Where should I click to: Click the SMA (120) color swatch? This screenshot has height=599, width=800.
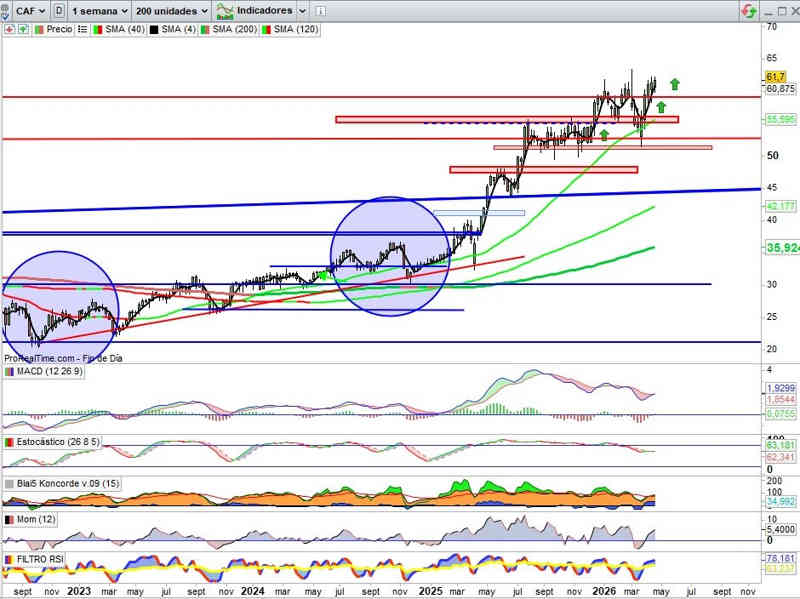(264, 30)
